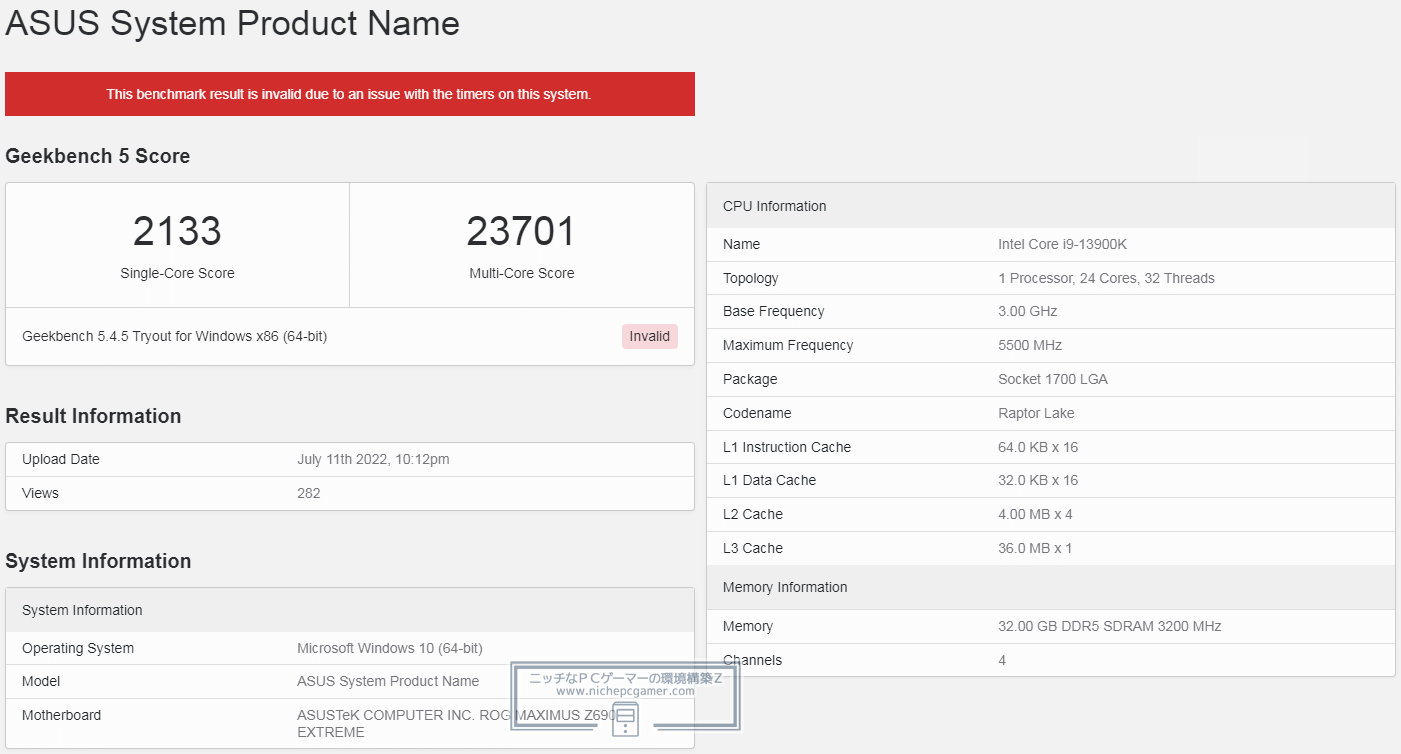Image resolution: width=1401 pixels, height=754 pixels.
Task: Click the L1 Data Cache label
Action: coord(770,480)
